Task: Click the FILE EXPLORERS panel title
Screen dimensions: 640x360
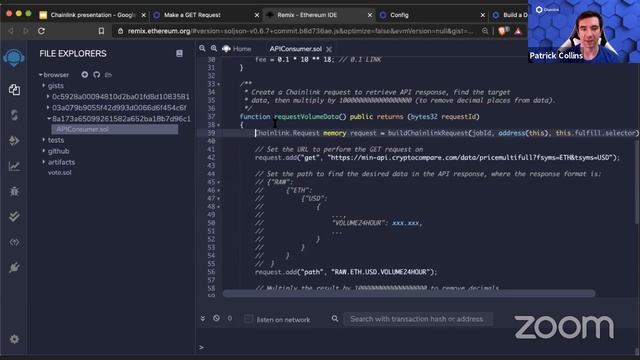Action: [73, 53]
